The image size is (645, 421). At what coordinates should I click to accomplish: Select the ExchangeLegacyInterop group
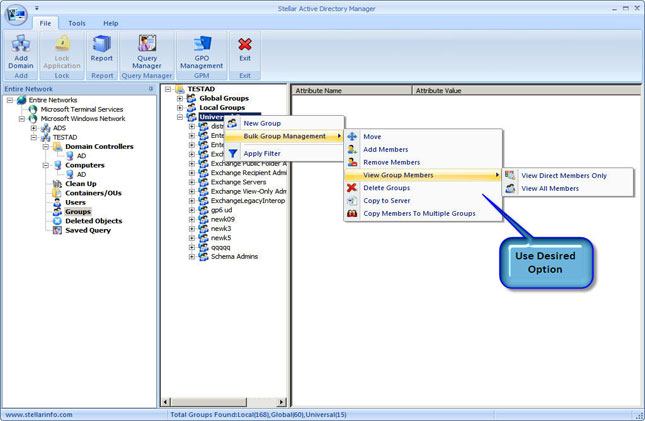click(x=248, y=200)
